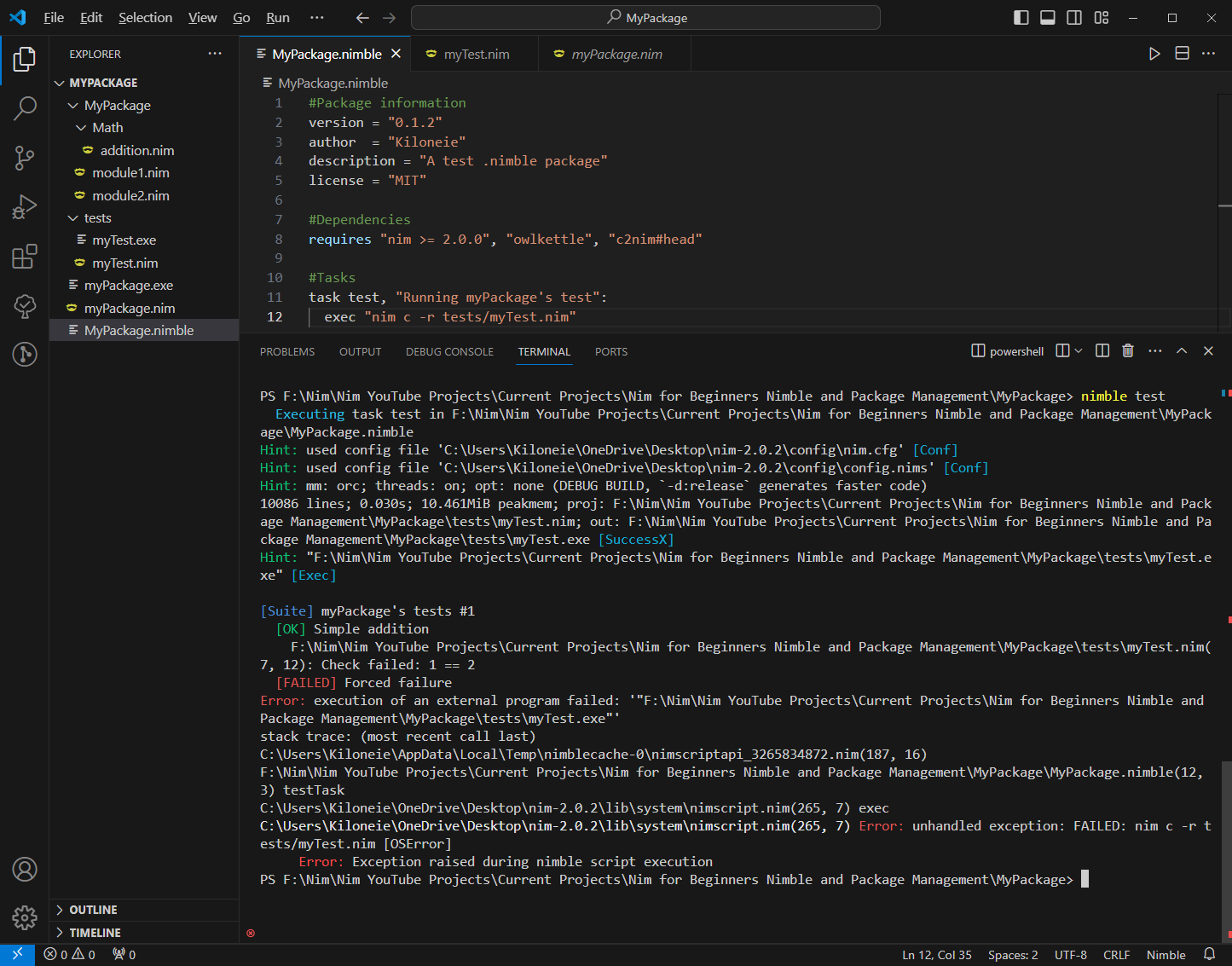This screenshot has width=1232, height=966.
Task: Open the Testing view icon
Action: point(25,305)
